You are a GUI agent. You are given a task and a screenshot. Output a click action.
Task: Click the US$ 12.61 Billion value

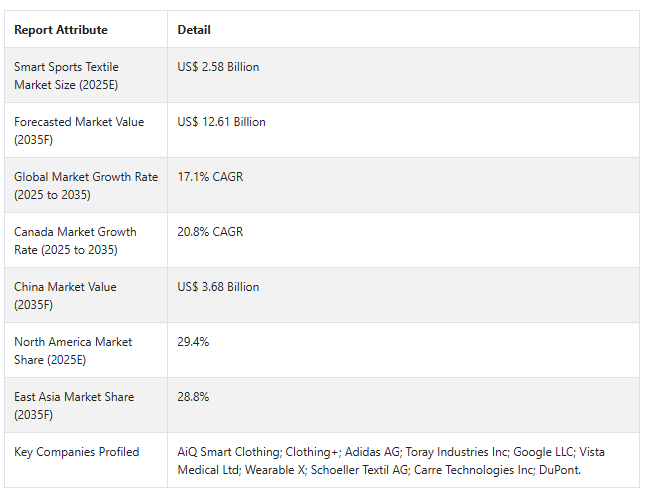[x=222, y=122]
